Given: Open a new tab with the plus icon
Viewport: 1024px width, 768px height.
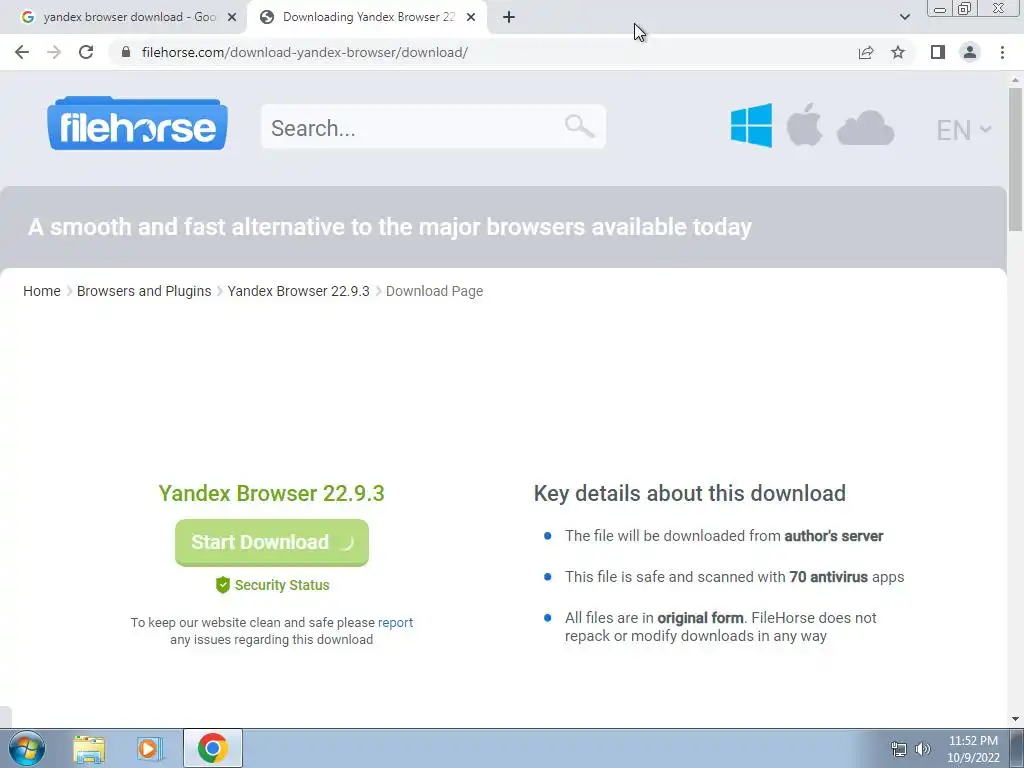Looking at the screenshot, I should tap(509, 17).
